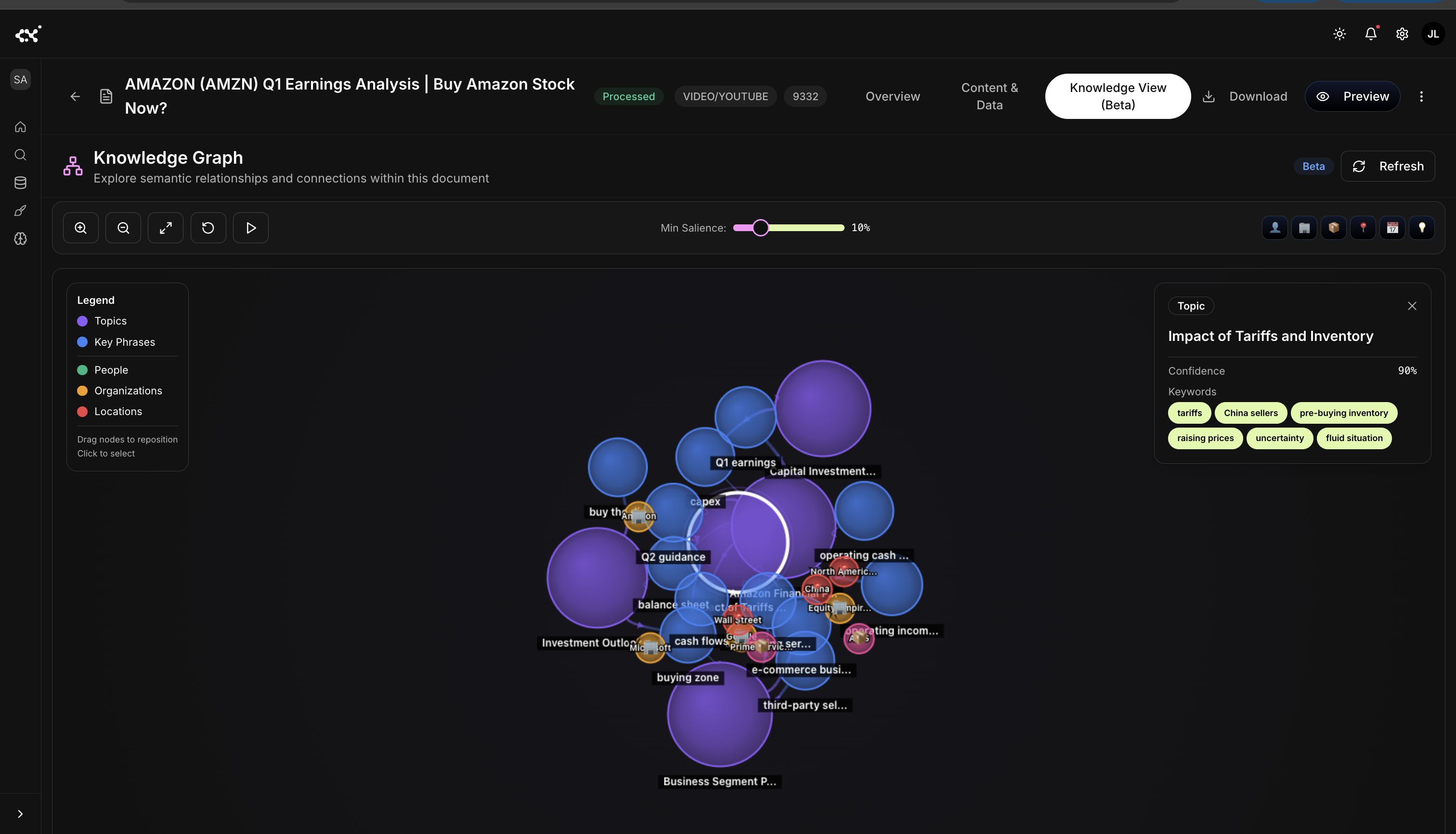Toggle the calendar dates filter
This screenshot has height=834, width=1456.
(1392, 227)
